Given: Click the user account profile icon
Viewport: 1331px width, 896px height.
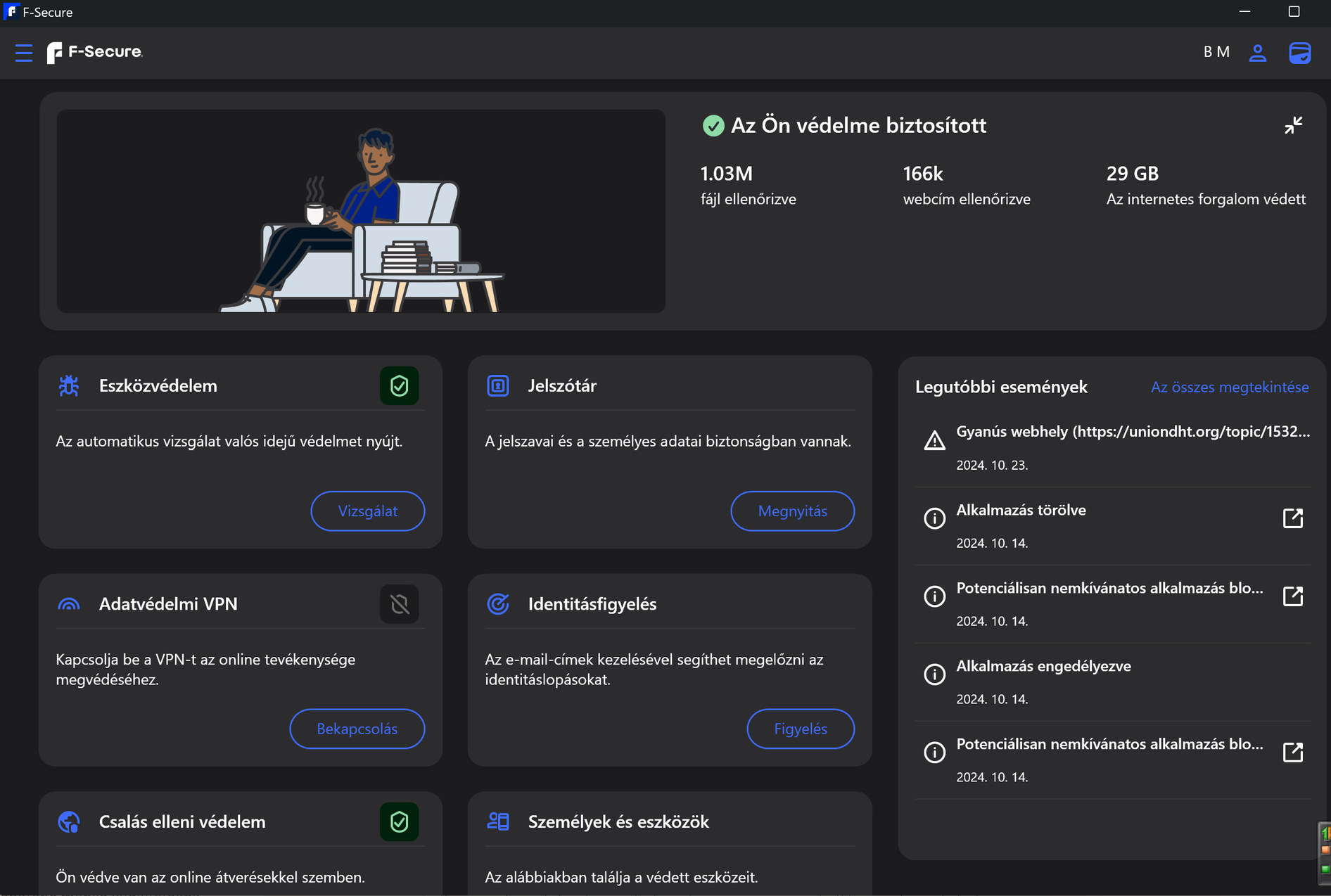Looking at the screenshot, I should 1257,53.
